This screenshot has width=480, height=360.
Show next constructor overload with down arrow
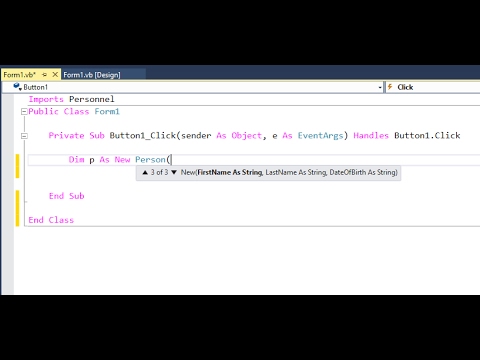[x=174, y=172]
